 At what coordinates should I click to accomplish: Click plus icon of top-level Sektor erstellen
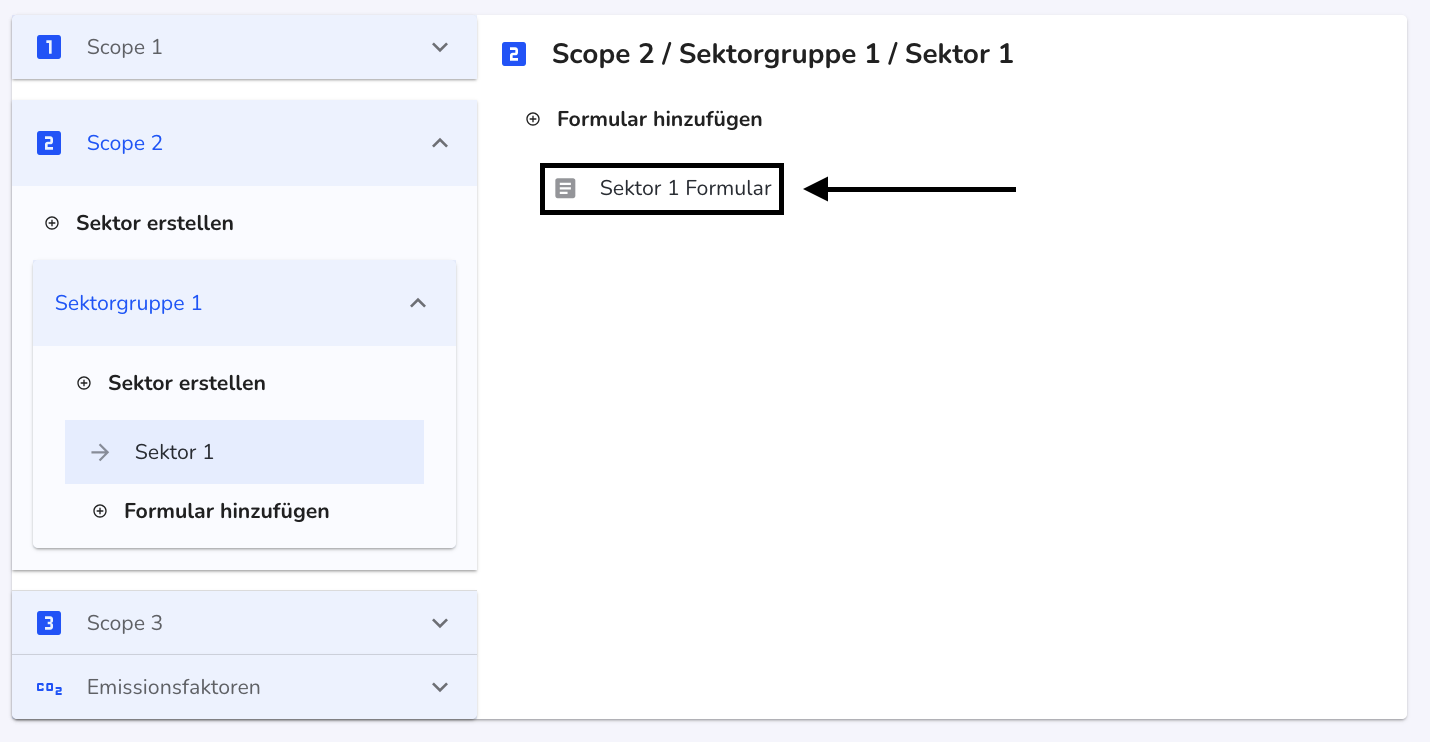coord(52,223)
